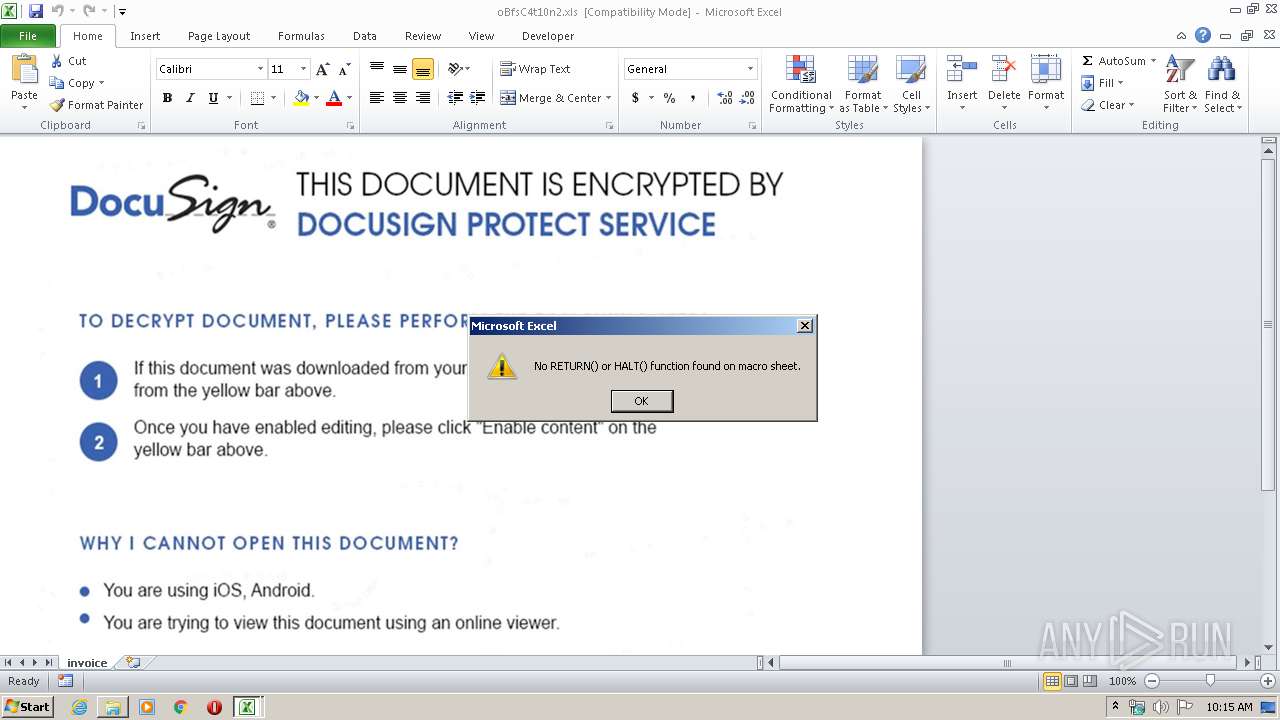Image resolution: width=1280 pixels, height=720 pixels.
Task: Close the Microsoft Excel warning dialog
Action: [805, 326]
